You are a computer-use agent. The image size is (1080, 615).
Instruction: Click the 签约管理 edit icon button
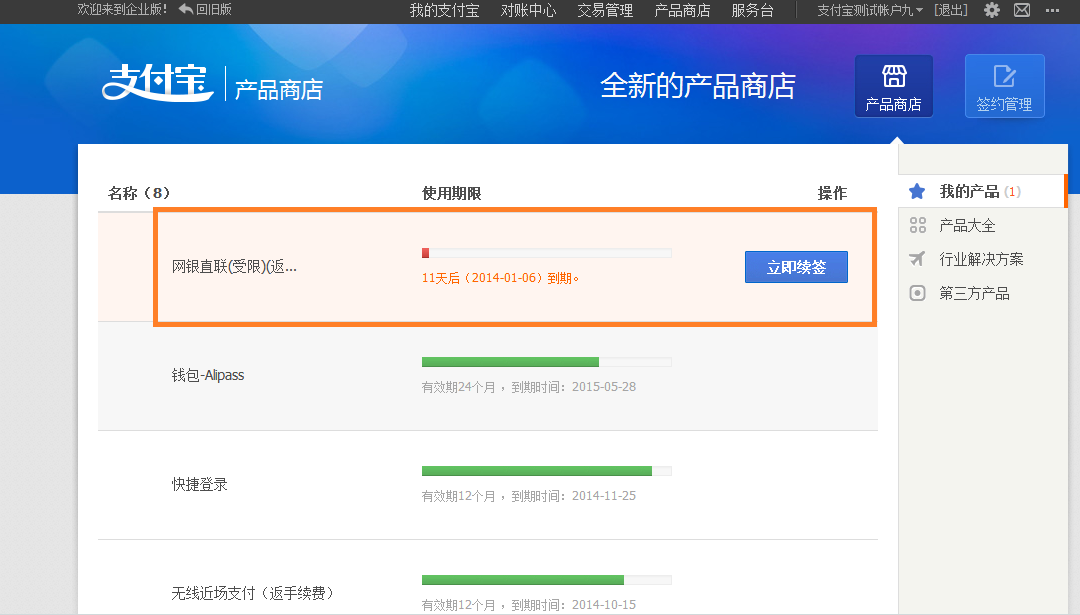pos(1004,86)
